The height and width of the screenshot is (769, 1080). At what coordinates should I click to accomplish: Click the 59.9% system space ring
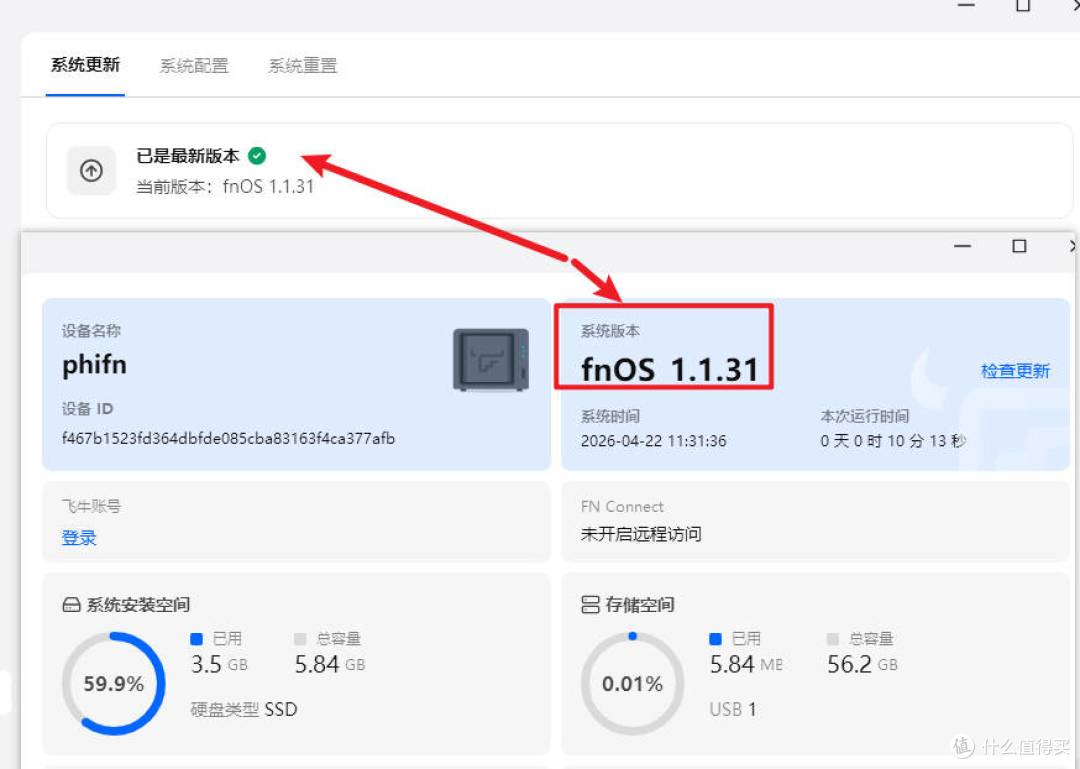114,684
